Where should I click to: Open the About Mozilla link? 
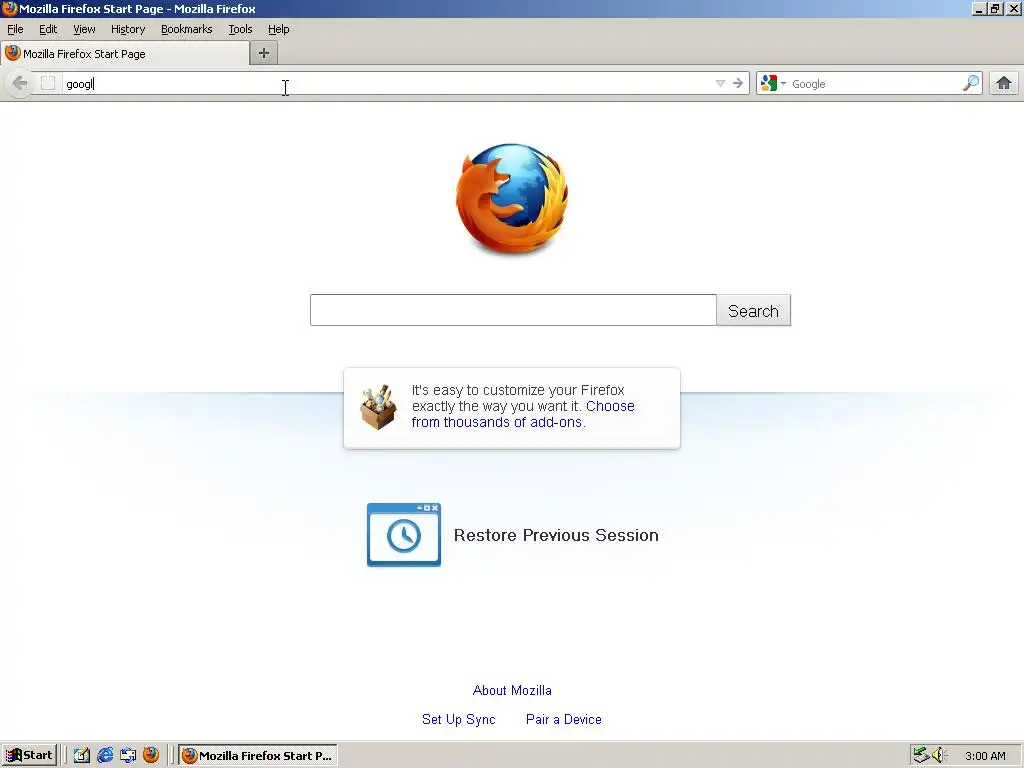(x=512, y=690)
